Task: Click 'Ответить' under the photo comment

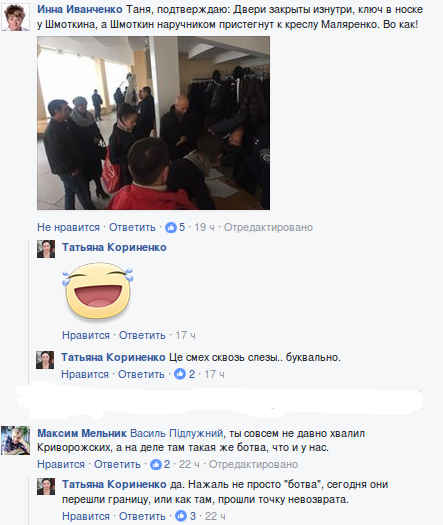Action: point(132,227)
